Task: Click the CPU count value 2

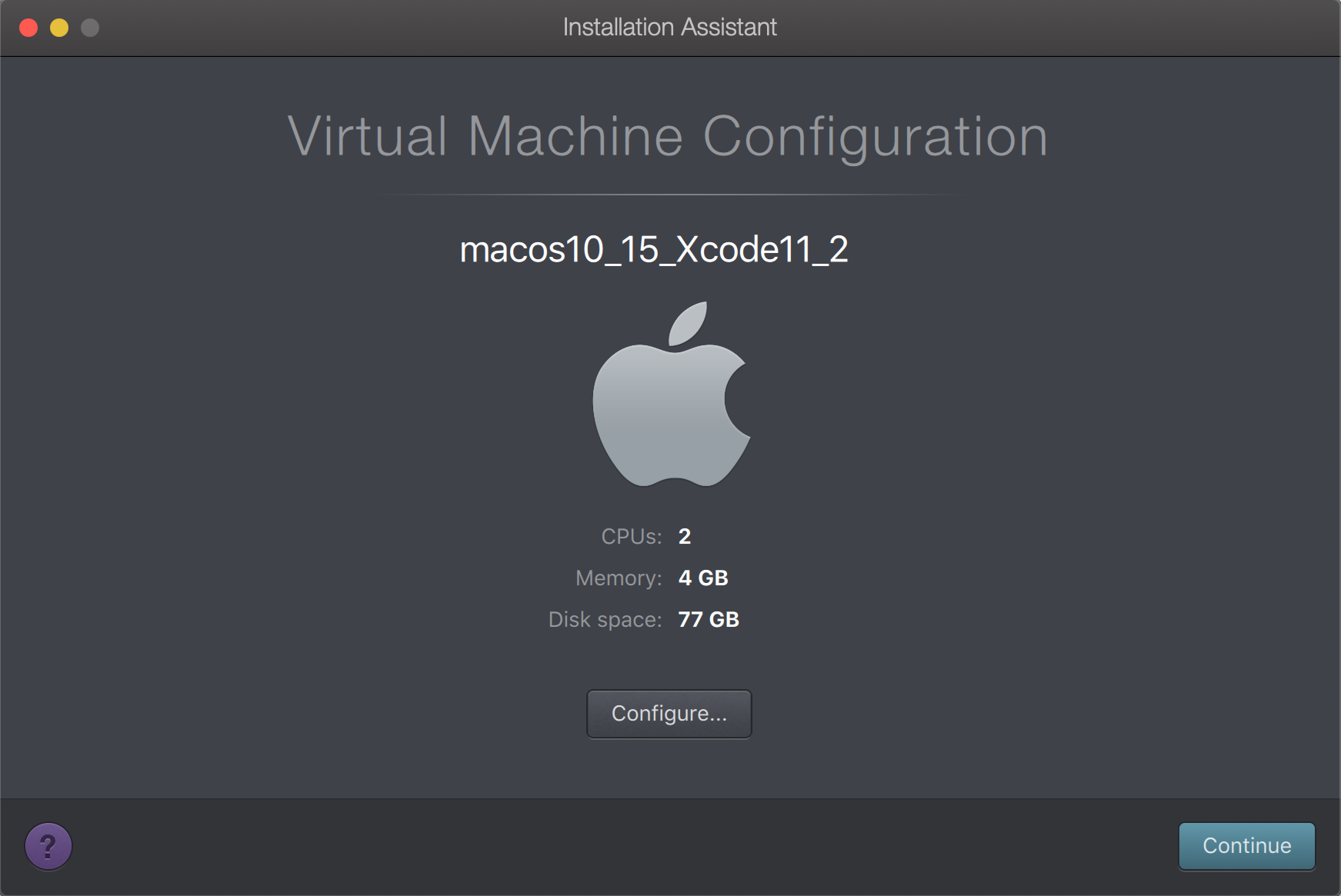Action: pos(684,536)
